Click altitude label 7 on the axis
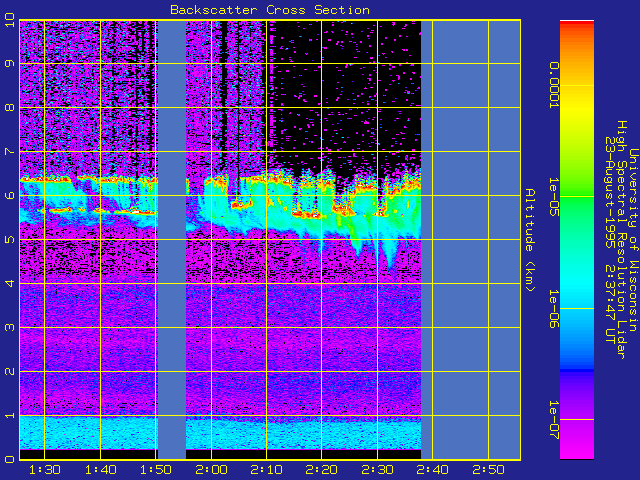The height and width of the screenshot is (480, 640). coord(10,151)
